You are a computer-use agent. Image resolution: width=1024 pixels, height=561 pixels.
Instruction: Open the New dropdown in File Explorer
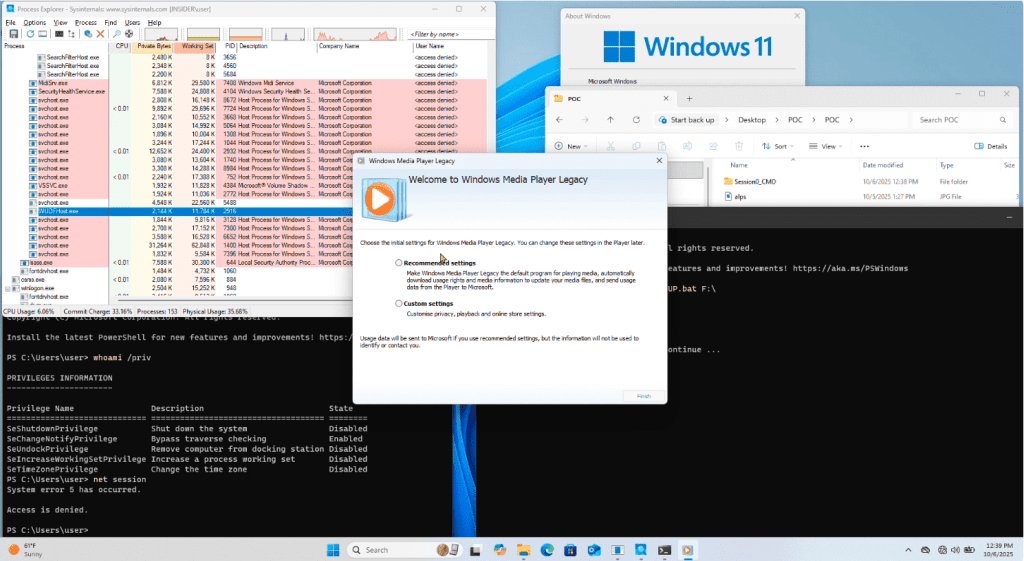571,146
